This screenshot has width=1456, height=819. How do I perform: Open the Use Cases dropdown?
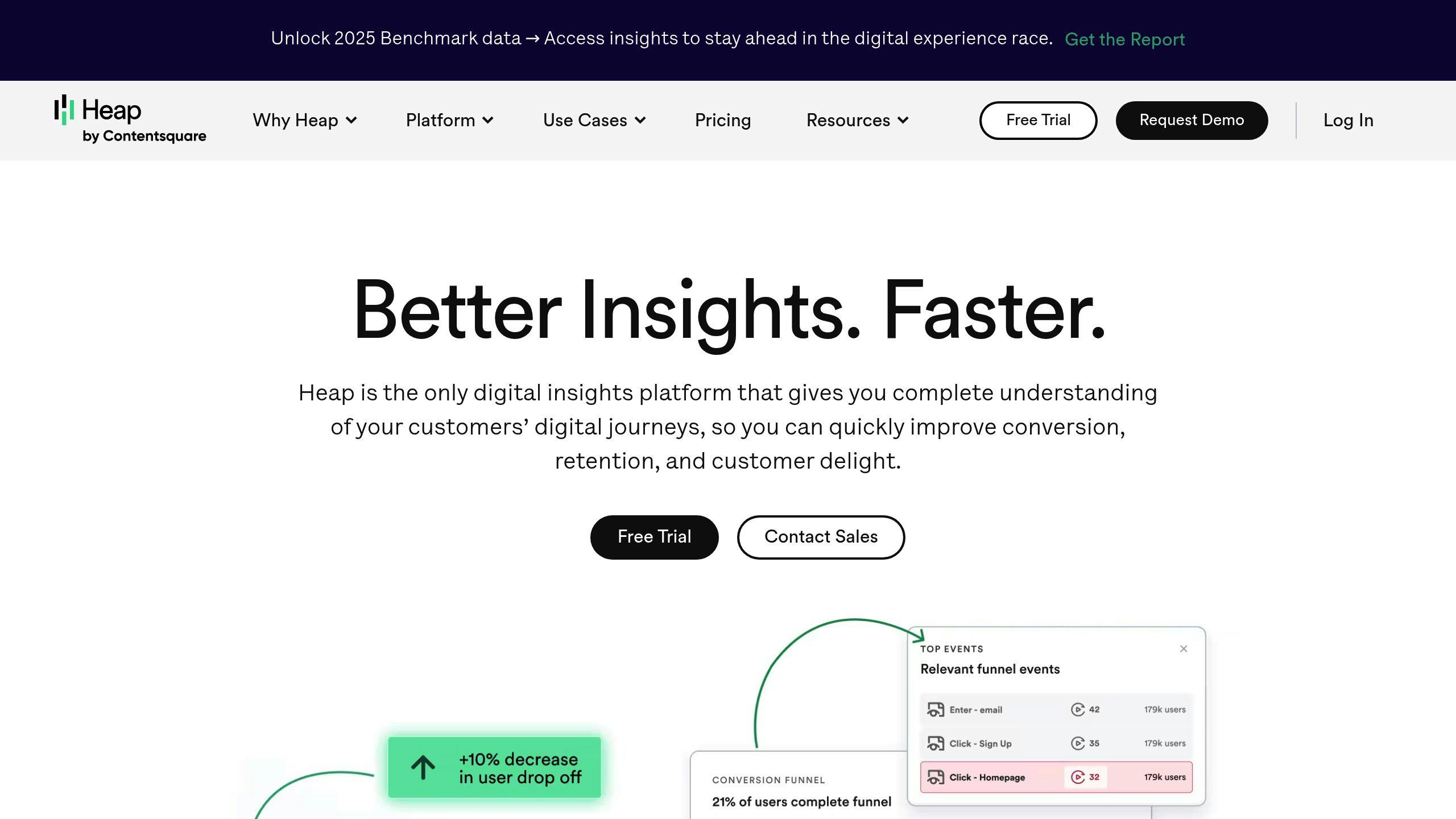point(594,120)
